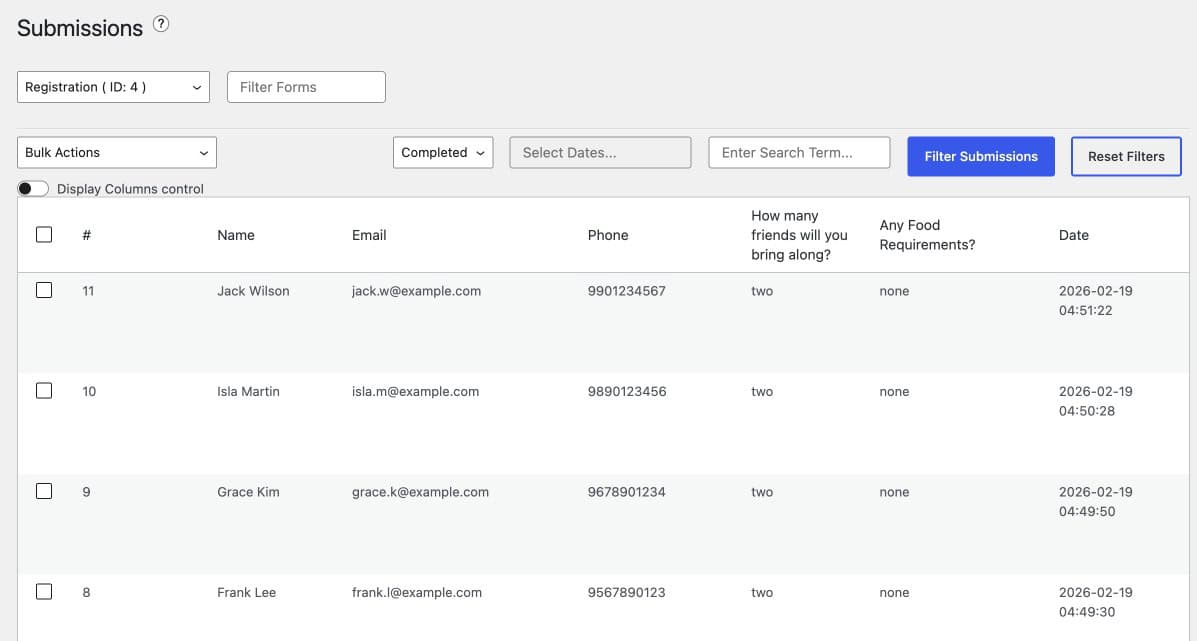Viewport: 1197px width, 641px height.
Task: Click the name Frank Lee
Action: [x=247, y=592]
